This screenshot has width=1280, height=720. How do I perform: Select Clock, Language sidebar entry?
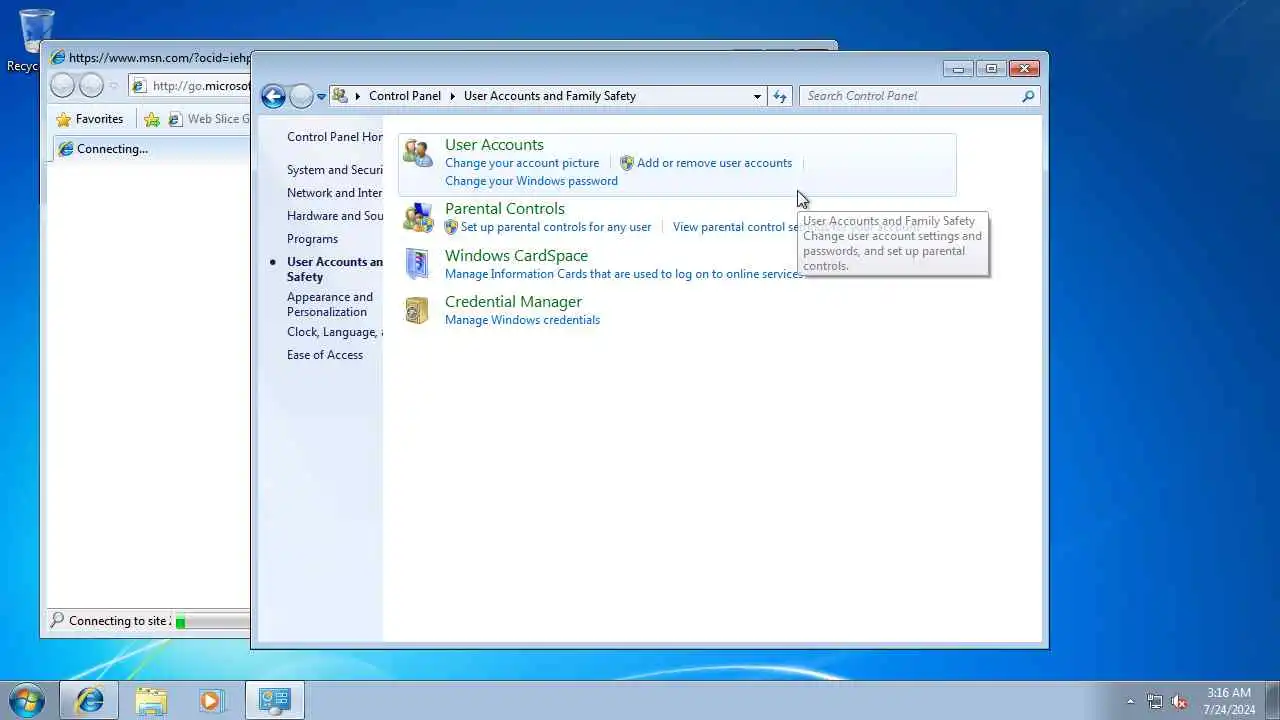click(x=335, y=332)
